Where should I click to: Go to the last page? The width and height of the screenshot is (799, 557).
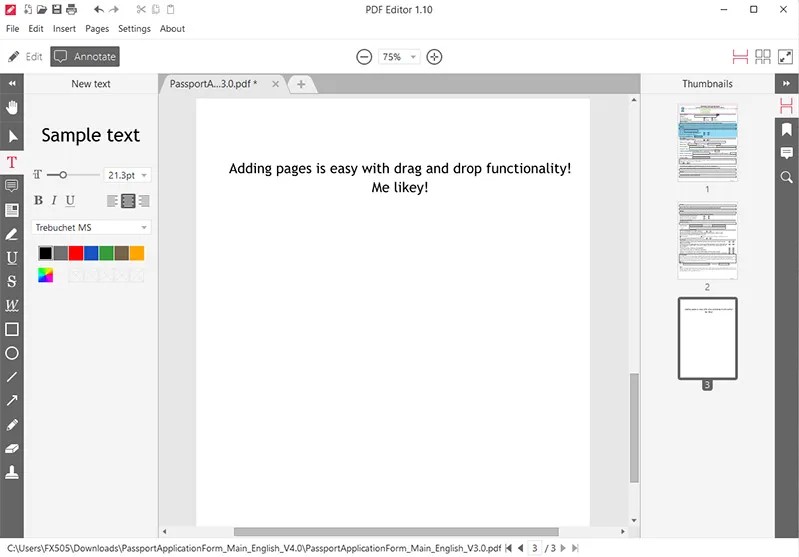coord(575,548)
